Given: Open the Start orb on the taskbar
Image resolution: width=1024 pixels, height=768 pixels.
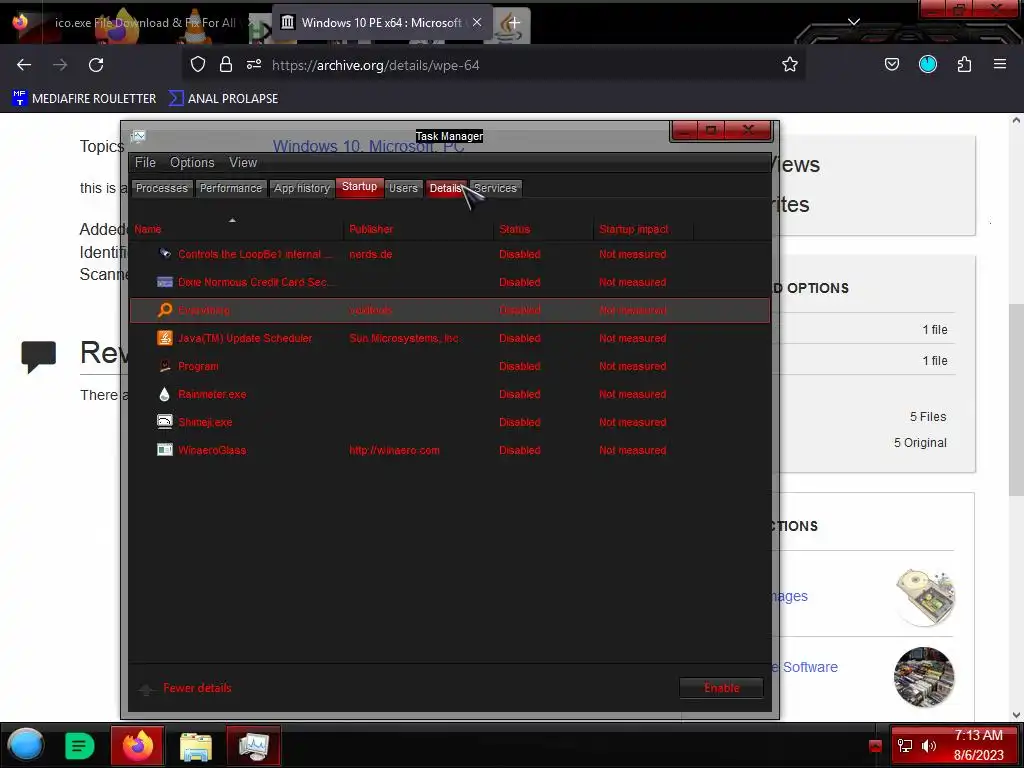Looking at the screenshot, I should [26, 745].
